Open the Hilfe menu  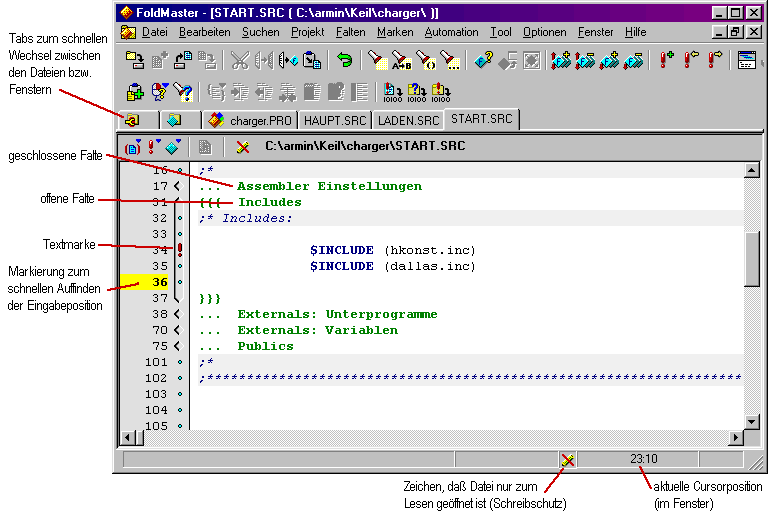click(635, 32)
